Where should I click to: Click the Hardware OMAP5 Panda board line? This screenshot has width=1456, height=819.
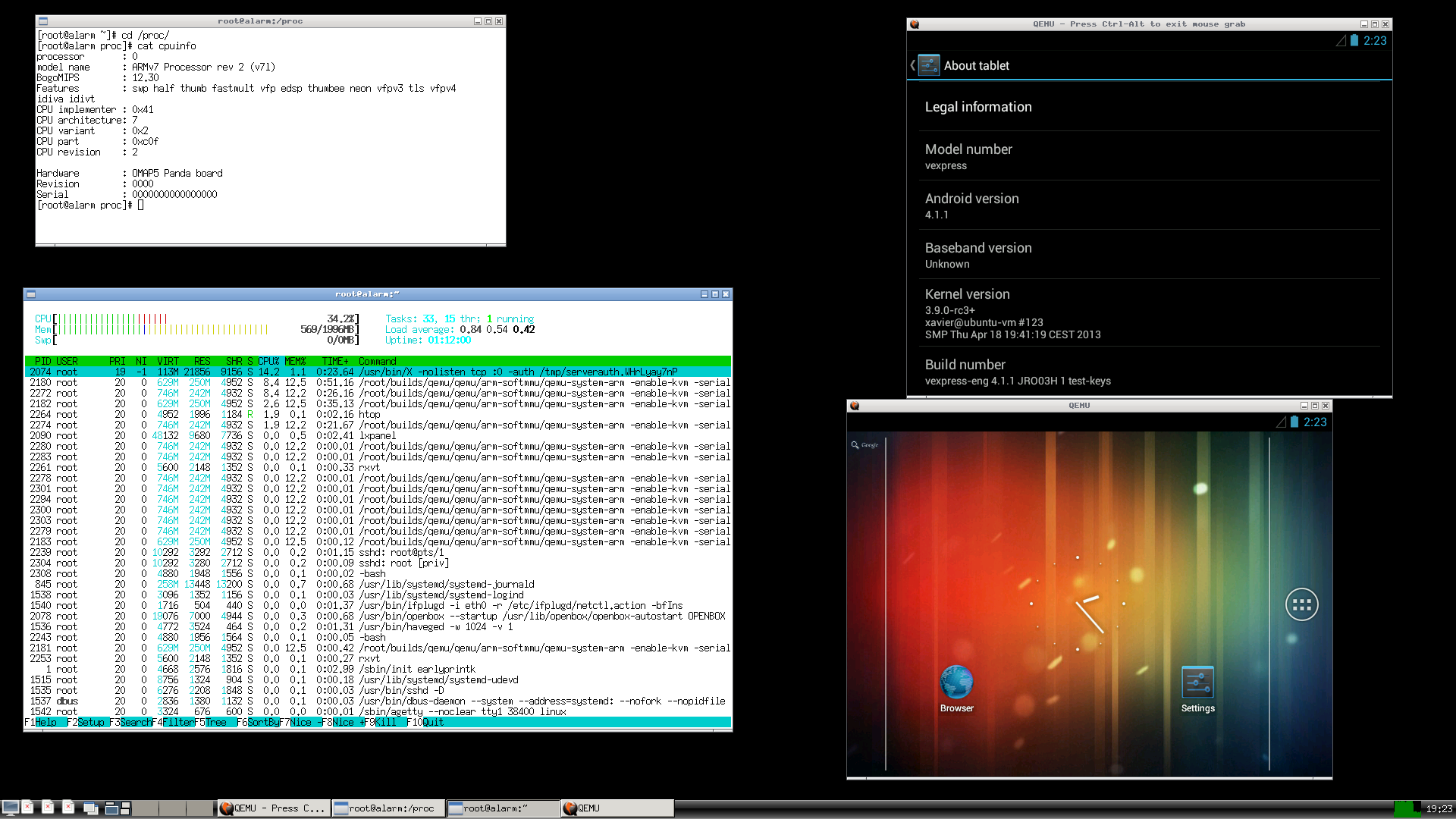[x=130, y=174]
